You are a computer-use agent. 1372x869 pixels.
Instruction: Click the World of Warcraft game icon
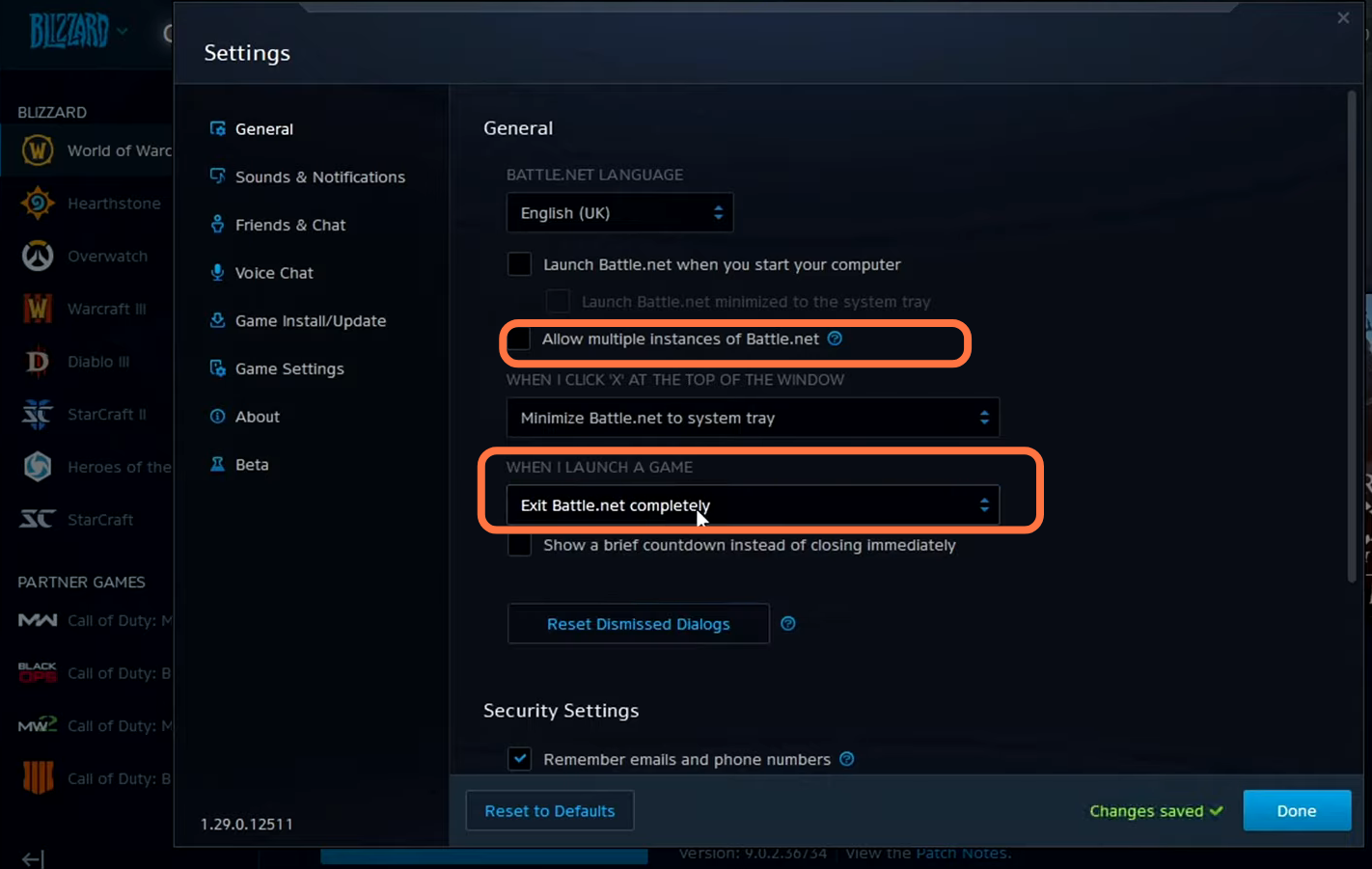38,150
